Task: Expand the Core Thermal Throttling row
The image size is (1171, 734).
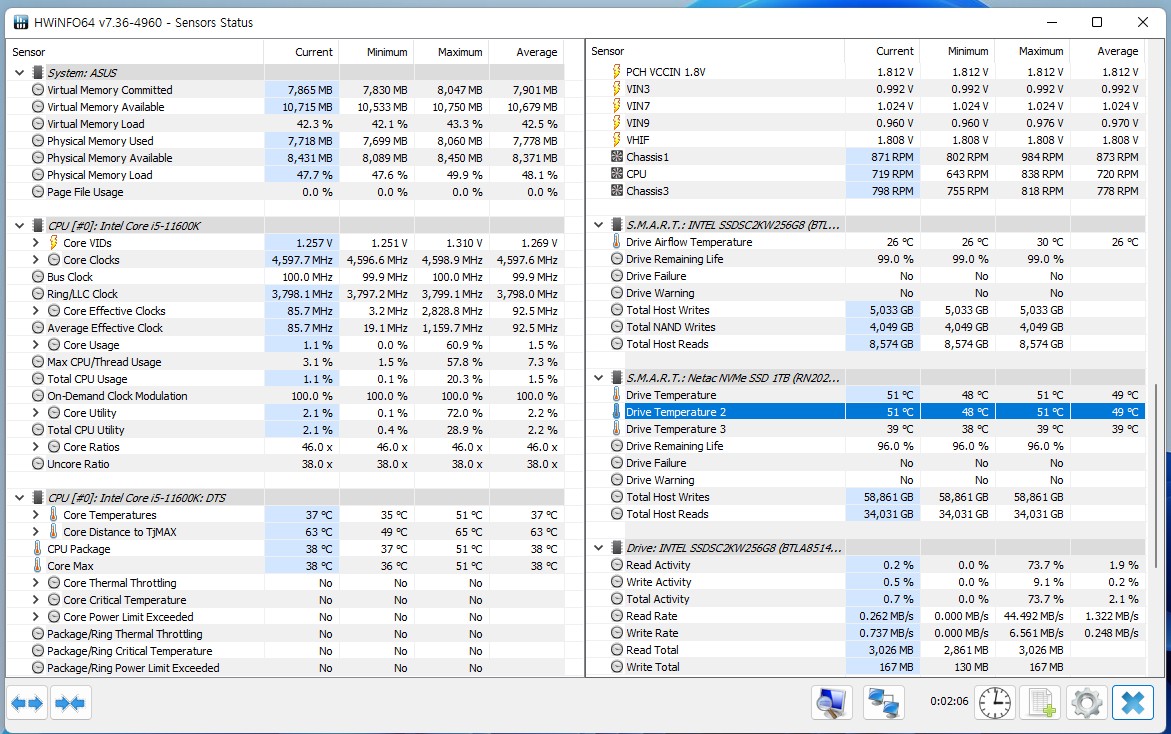Action: coord(35,583)
